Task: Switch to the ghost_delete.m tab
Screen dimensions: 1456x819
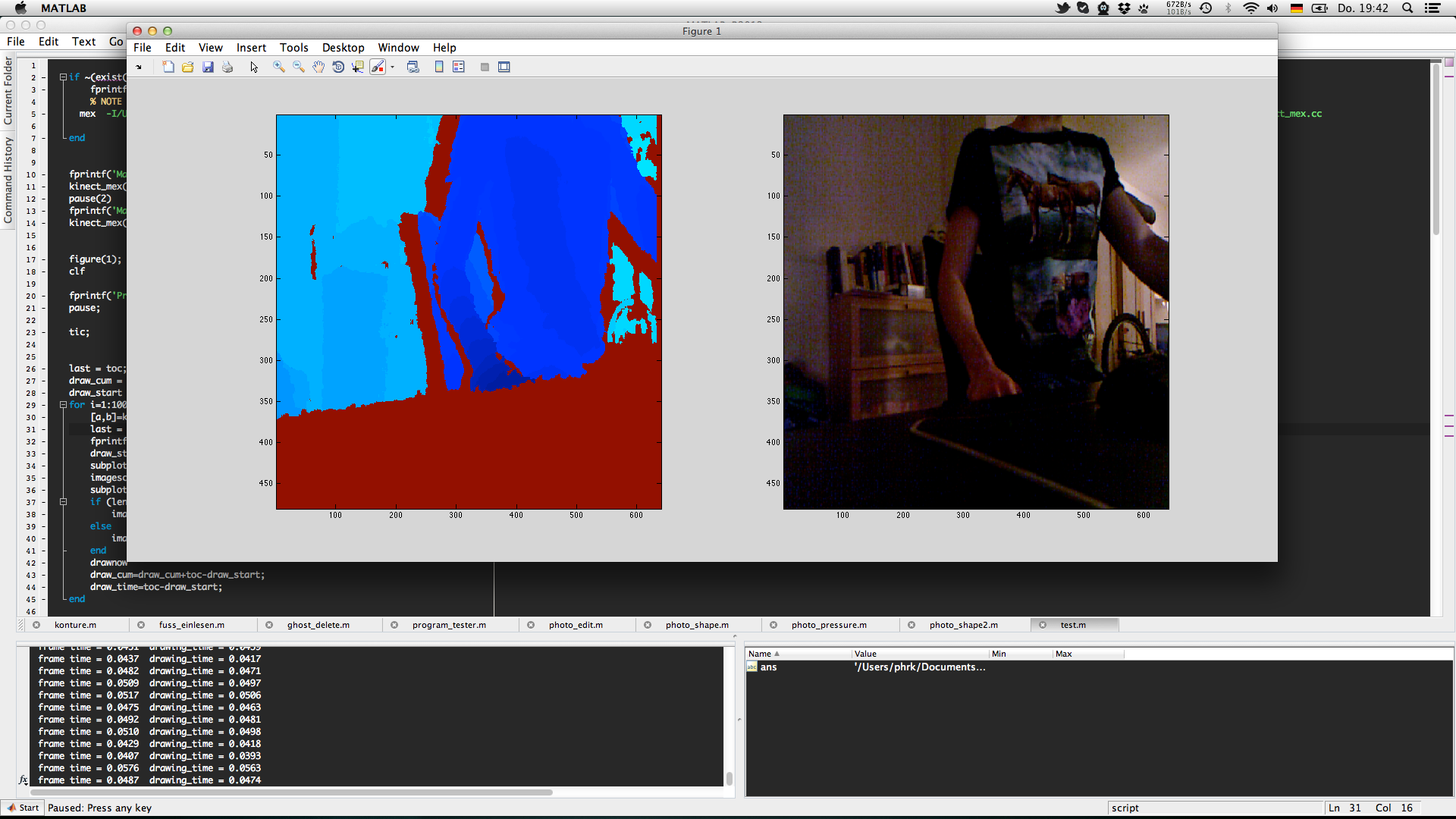Action: [318, 625]
